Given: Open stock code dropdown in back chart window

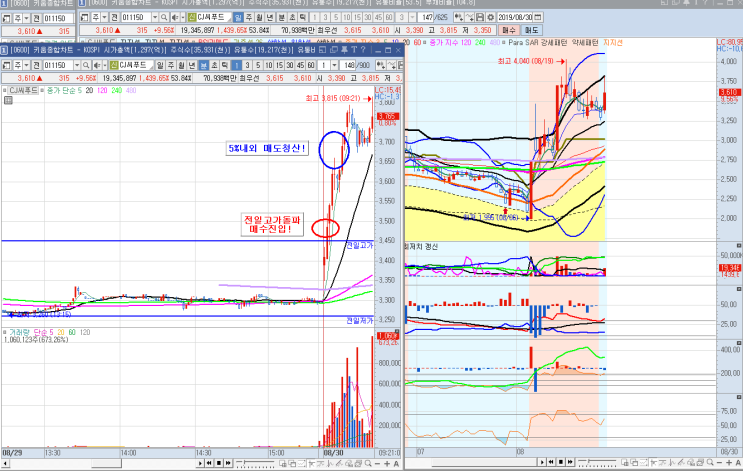Looking at the screenshot, I should click(x=155, y=17).
